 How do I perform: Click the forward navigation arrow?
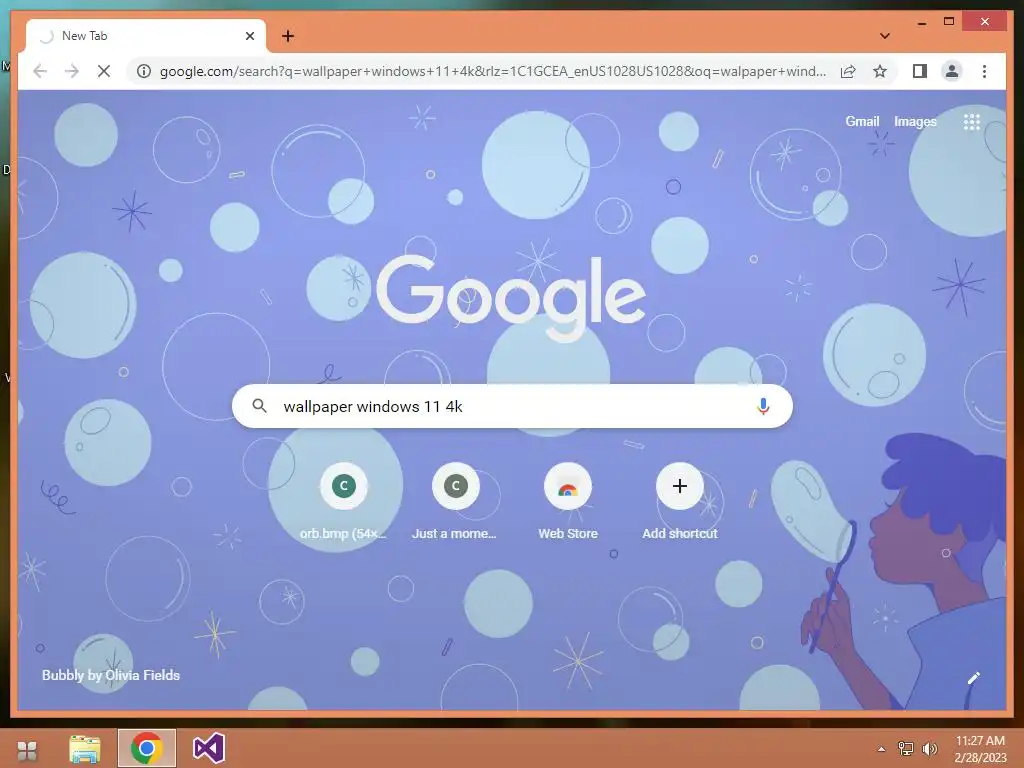pyautogui.click(x=72, y=71)
